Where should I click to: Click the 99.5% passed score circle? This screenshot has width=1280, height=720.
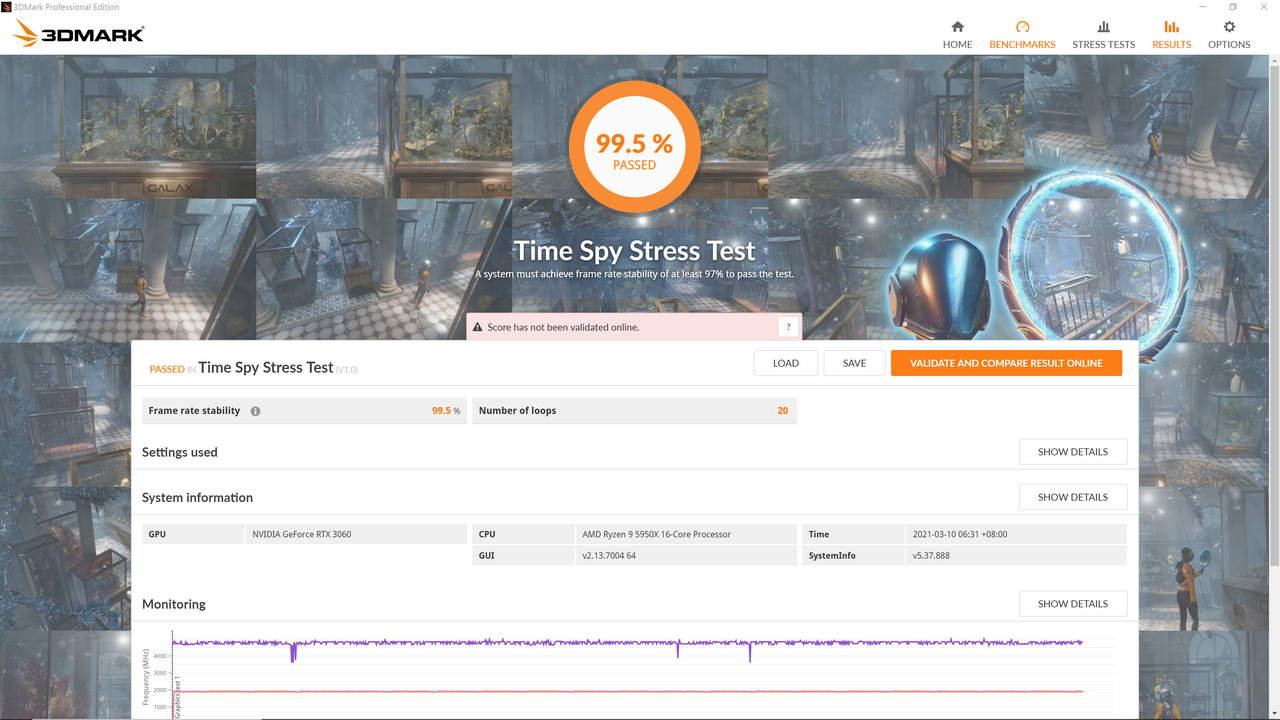tap(634, 147)
